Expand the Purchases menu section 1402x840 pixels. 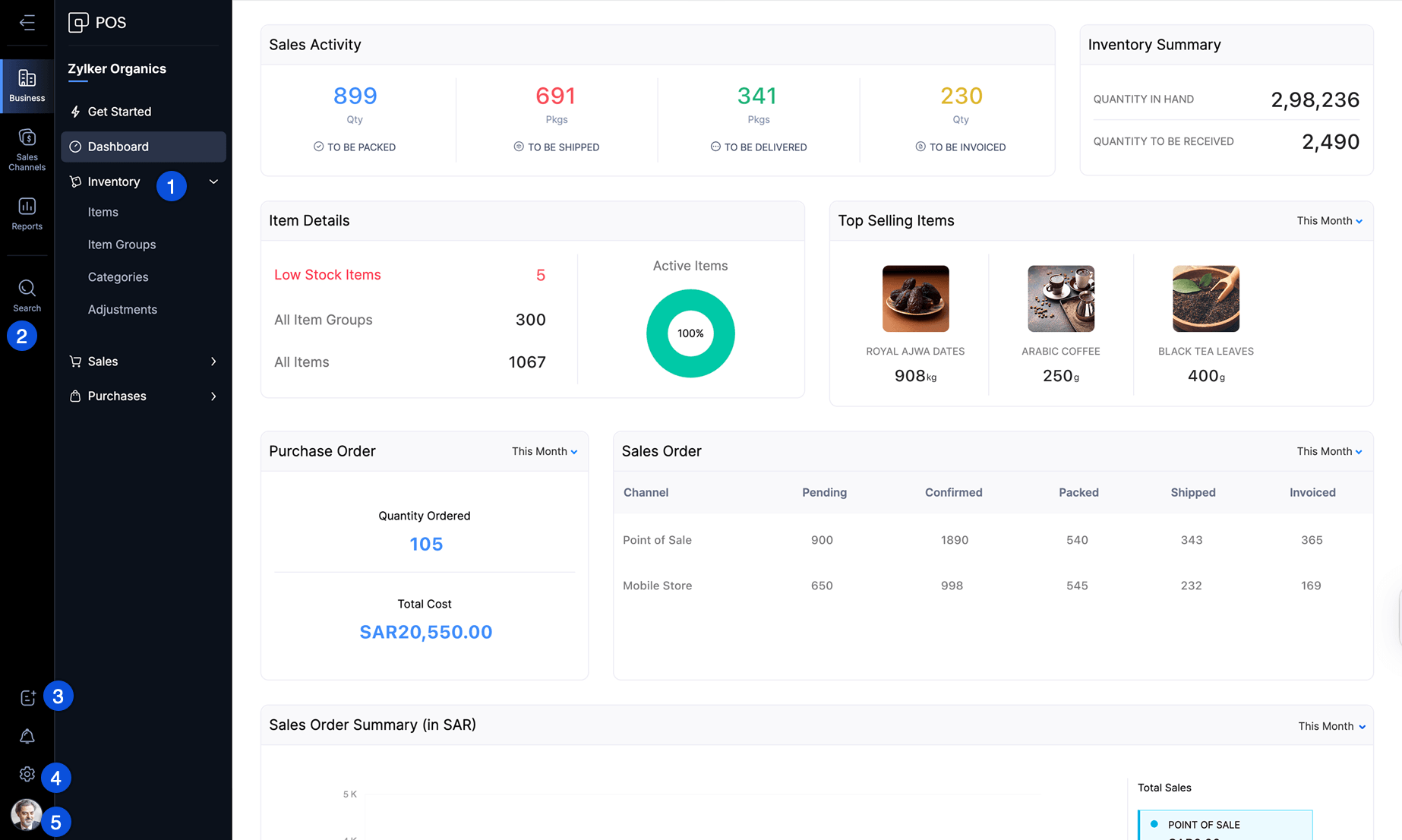213,396
